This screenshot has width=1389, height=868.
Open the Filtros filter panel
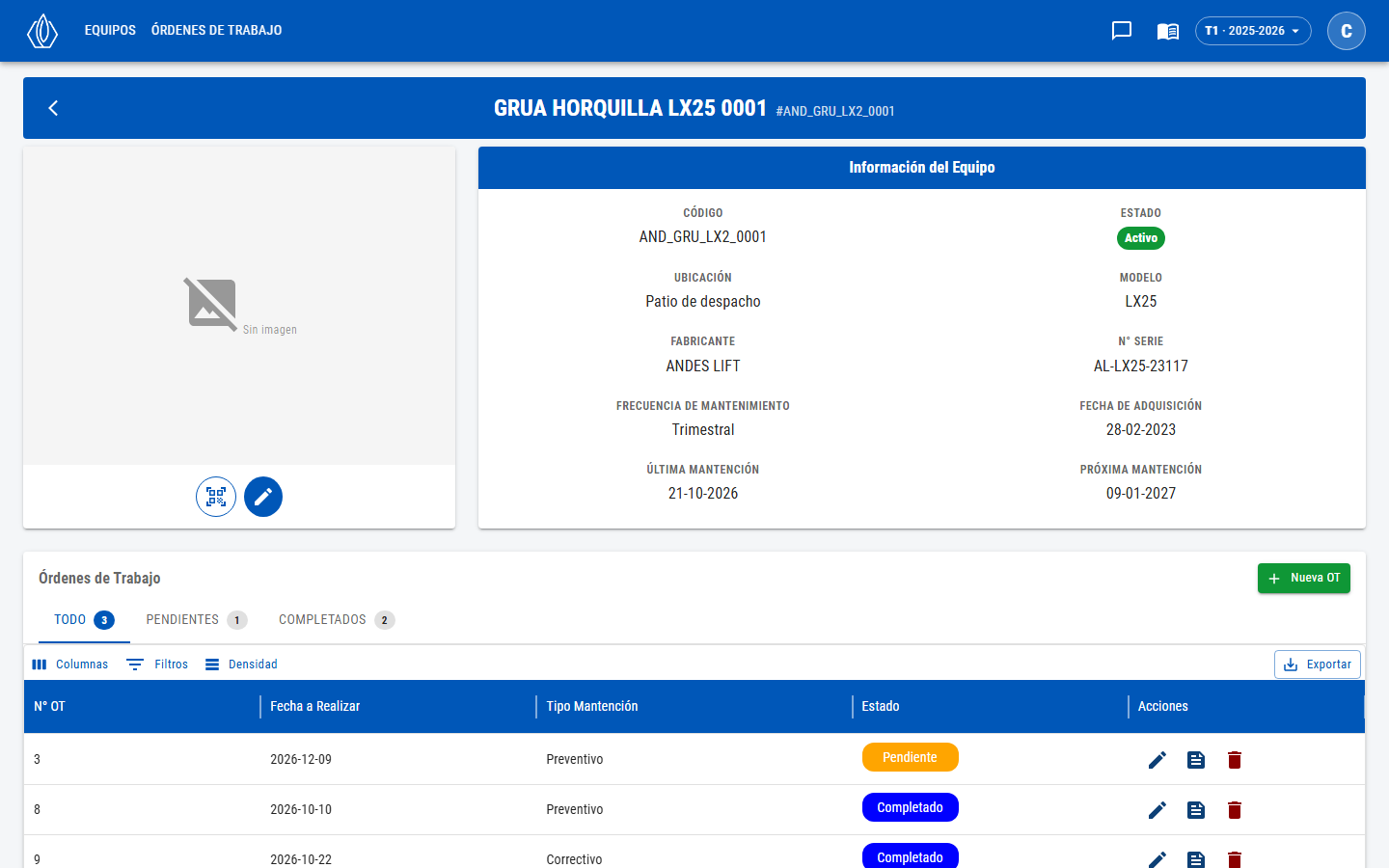coord(157,665)
